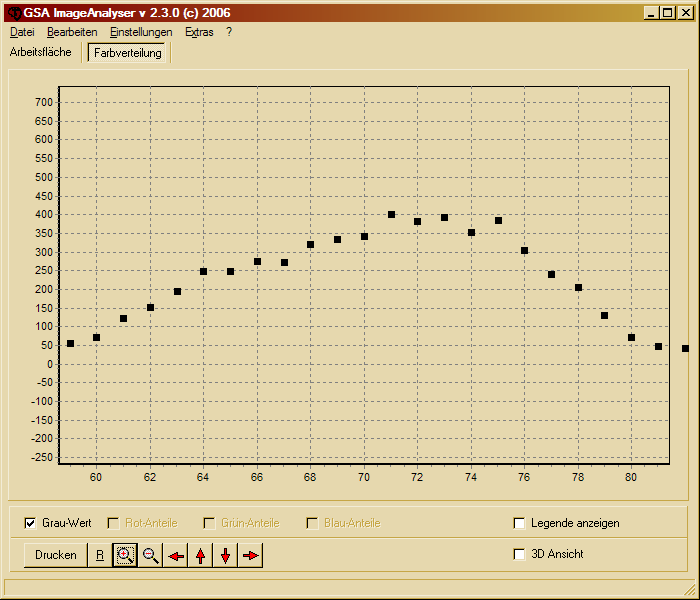The image size is (700, 600).
Task: Switch to the Arbeitsfläche tab
Action: [41, 52]
